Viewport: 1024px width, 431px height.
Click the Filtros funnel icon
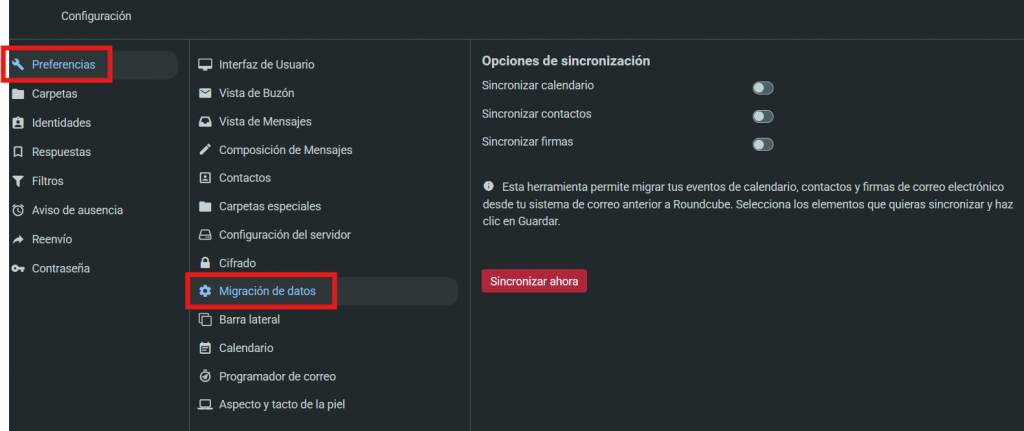(x=18, y=181)
